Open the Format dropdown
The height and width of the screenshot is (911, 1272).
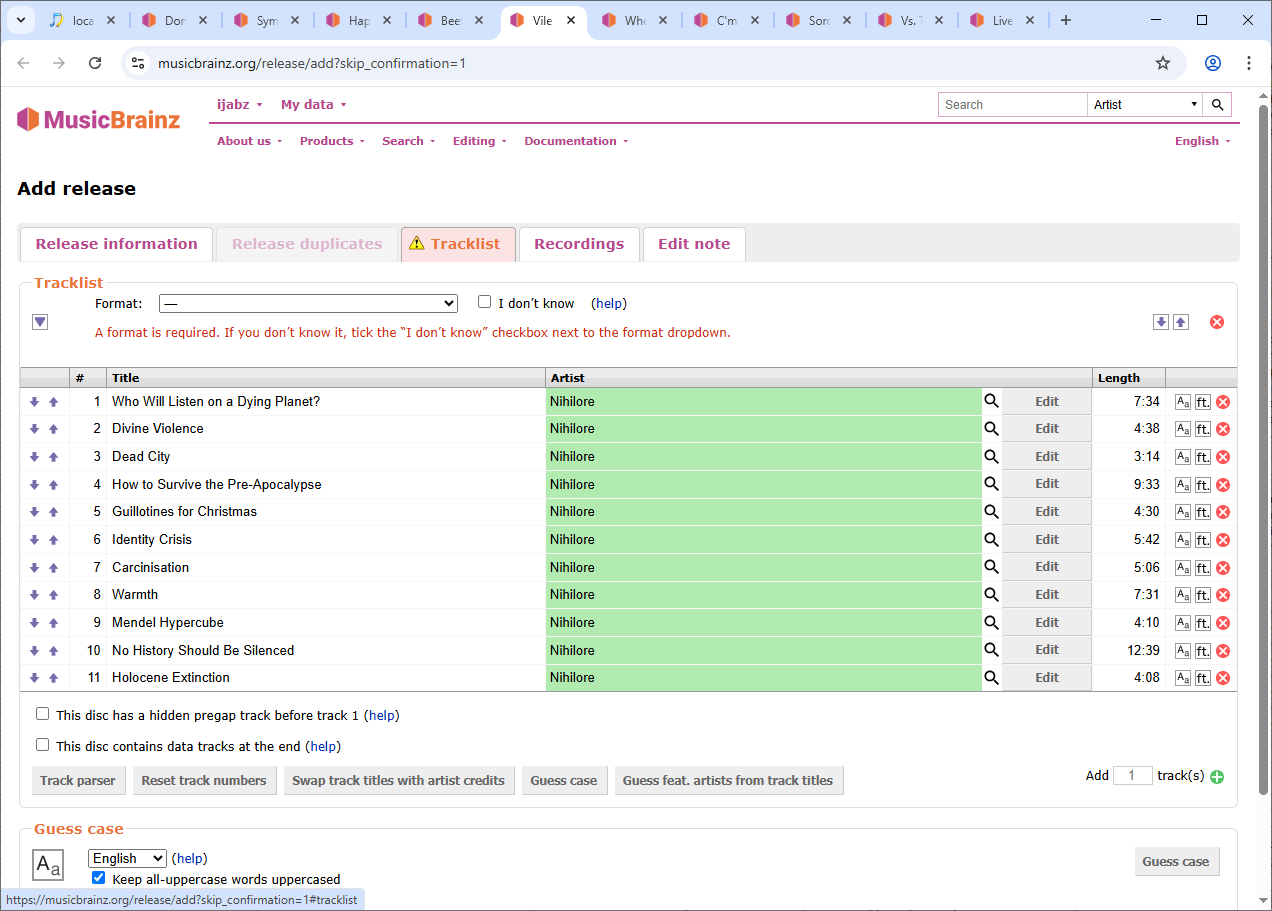point(308,303)
